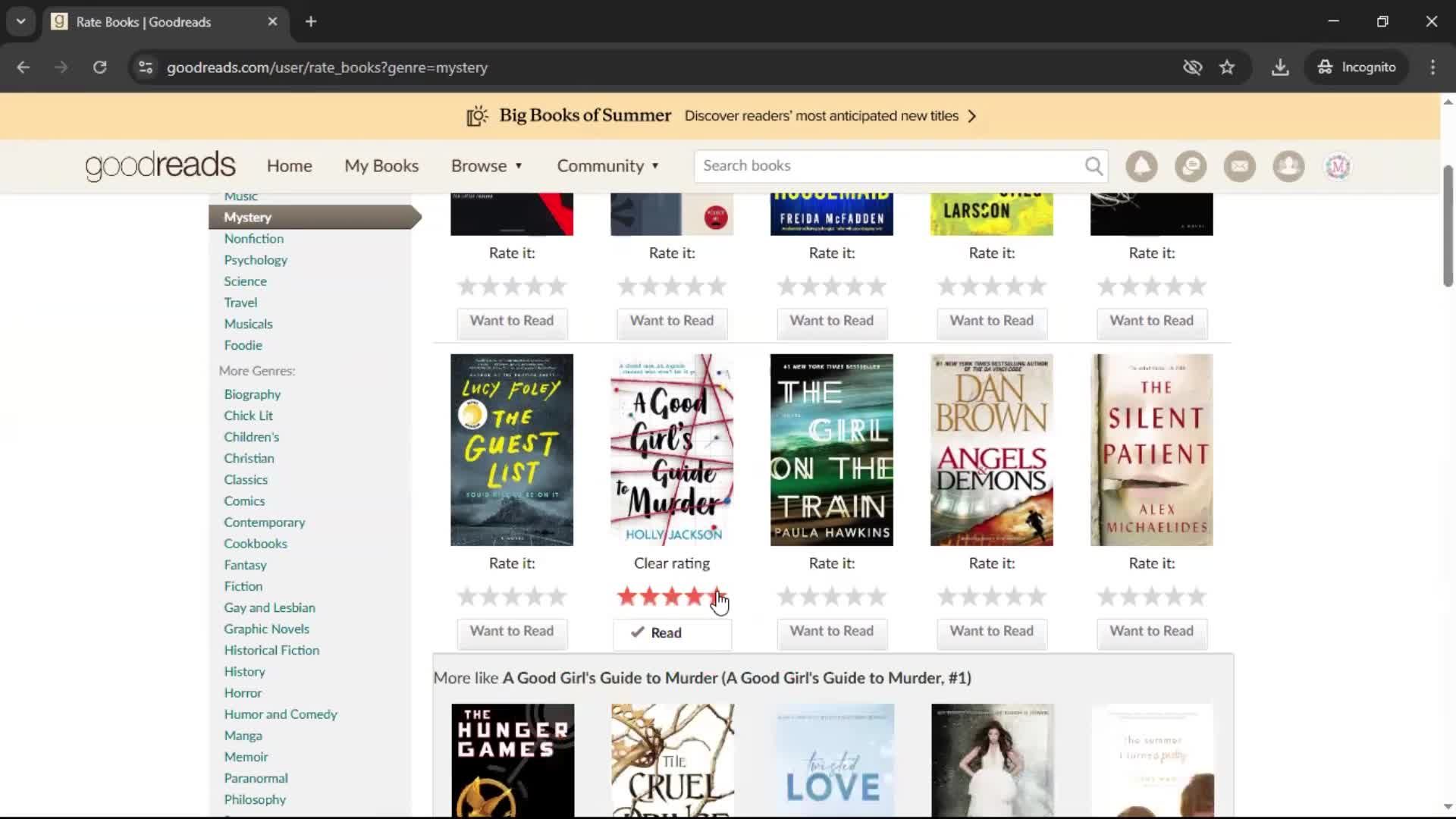
Task: Open My Books page
Action: (x=381, y=165)
